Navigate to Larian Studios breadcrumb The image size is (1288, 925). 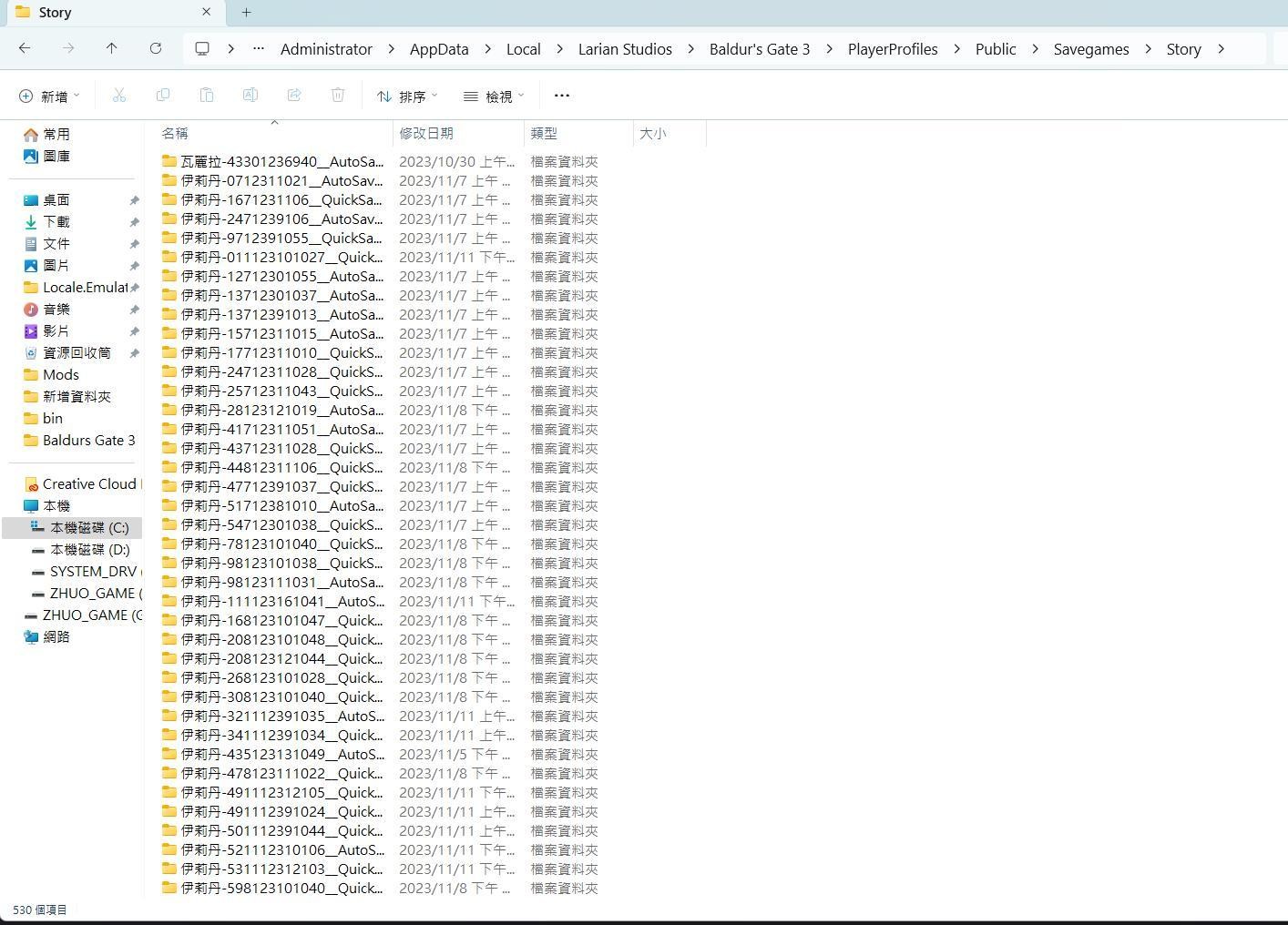tap(625, 49)
